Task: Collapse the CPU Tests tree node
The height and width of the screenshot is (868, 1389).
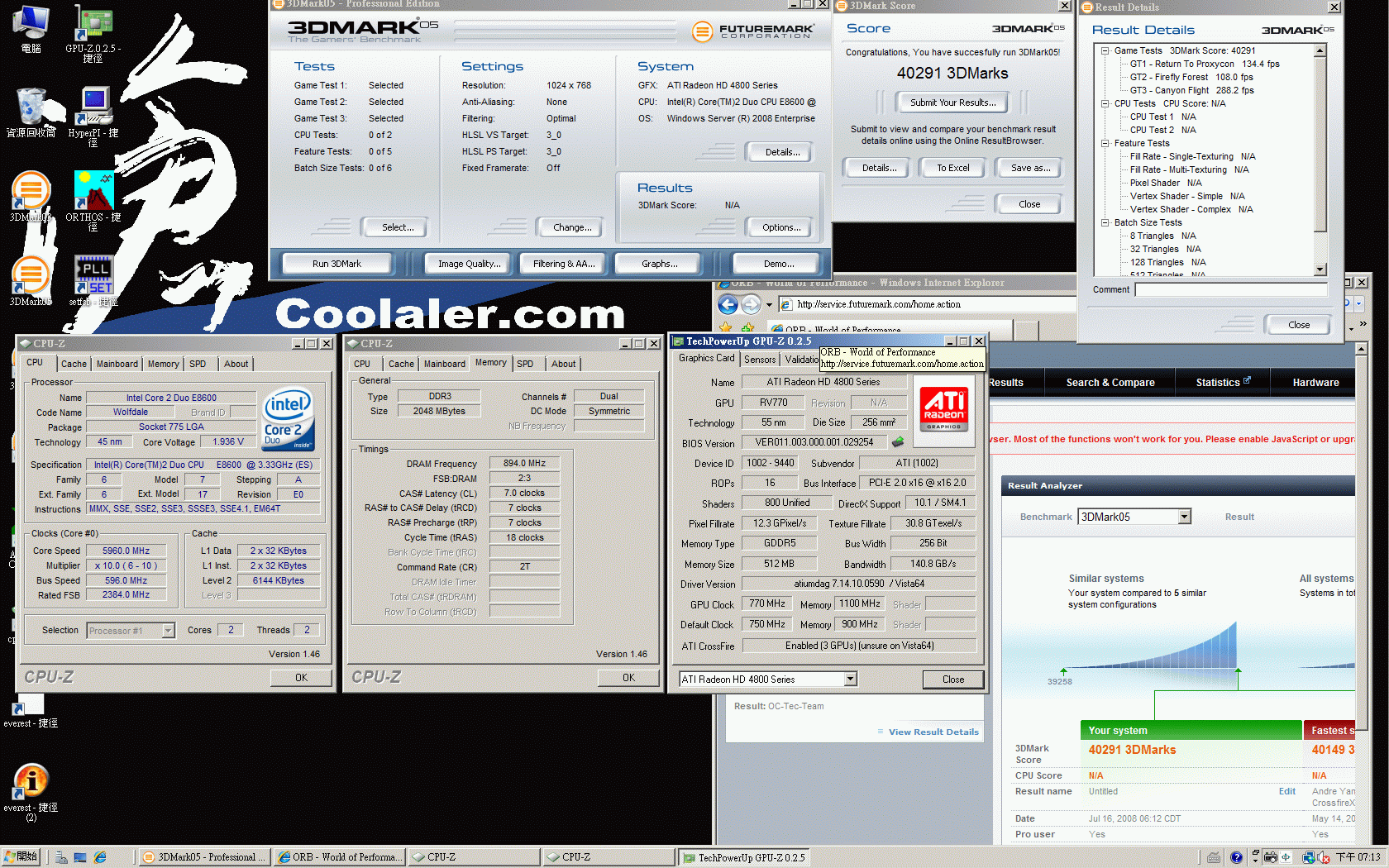Action: click(x=1105, y=103)
